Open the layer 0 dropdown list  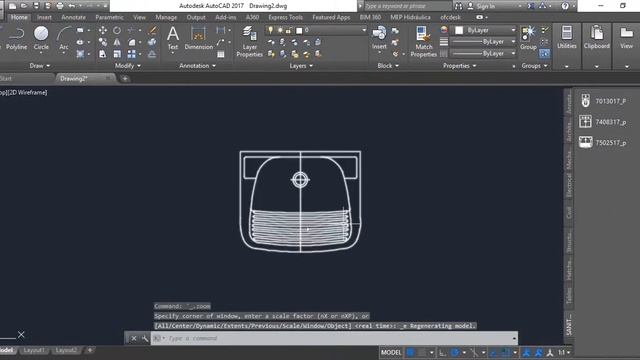[x=364, y=30]
